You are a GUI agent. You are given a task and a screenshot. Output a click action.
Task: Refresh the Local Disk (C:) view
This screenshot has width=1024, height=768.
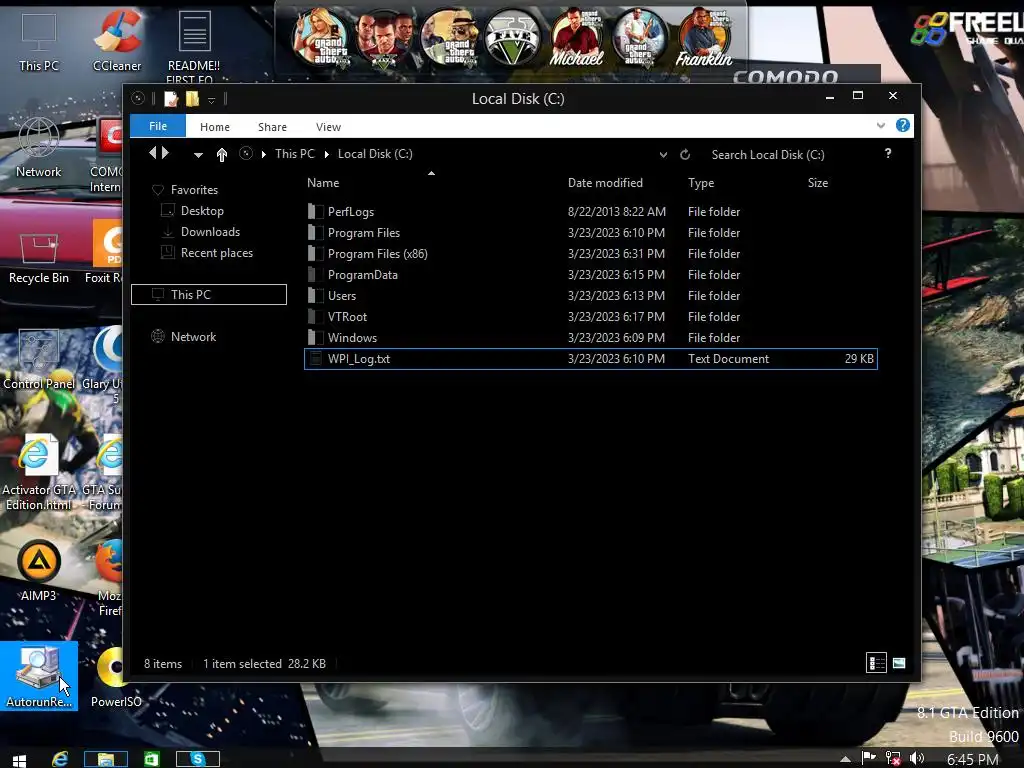click(x=685, y=155)
